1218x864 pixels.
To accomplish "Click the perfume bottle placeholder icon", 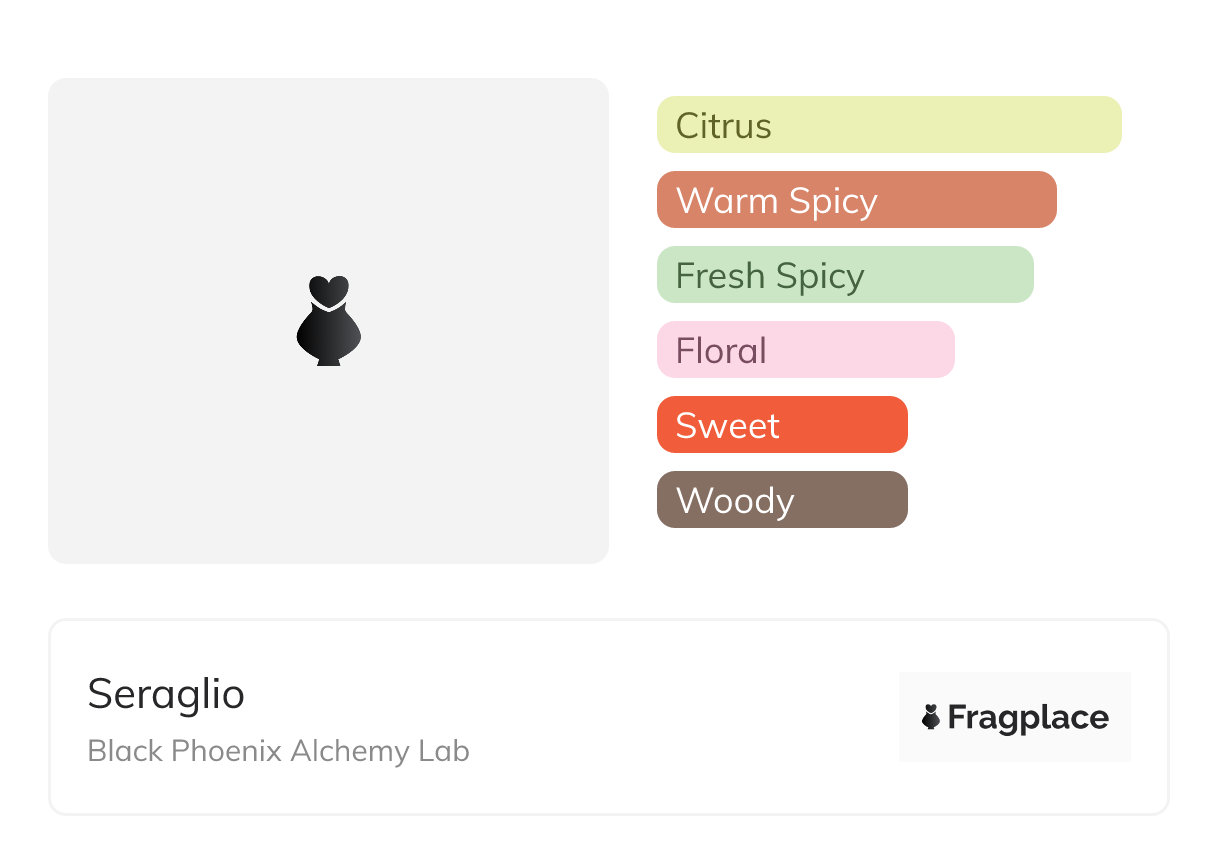I will click(328, 330).
